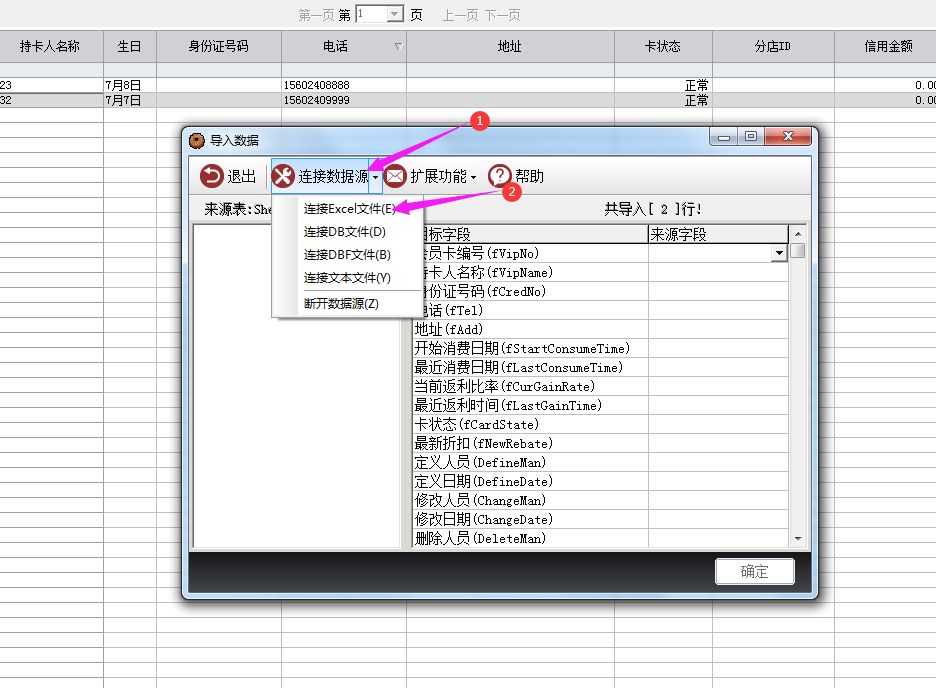
Task: Open the 来源字段 combo box in first row
Action: click(x=779, y=254)
